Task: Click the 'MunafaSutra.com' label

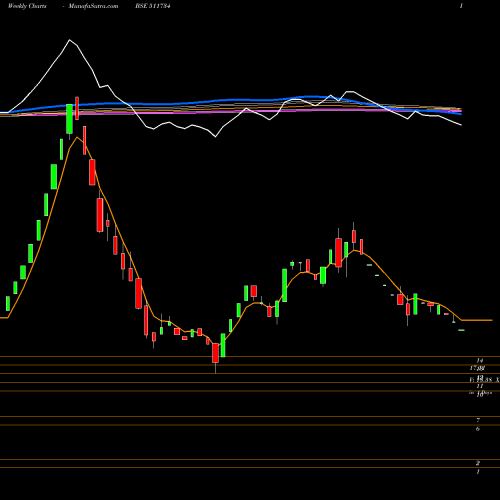Action: 93,6
